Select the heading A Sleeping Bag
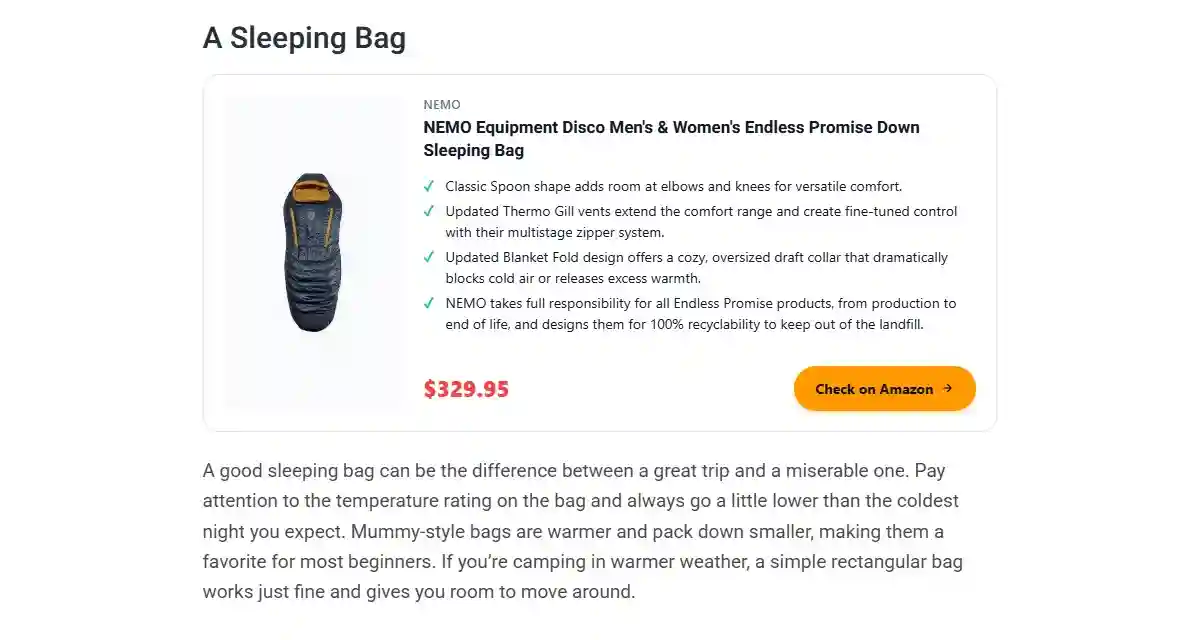1182x640 pixels. (x=304, y=37)
